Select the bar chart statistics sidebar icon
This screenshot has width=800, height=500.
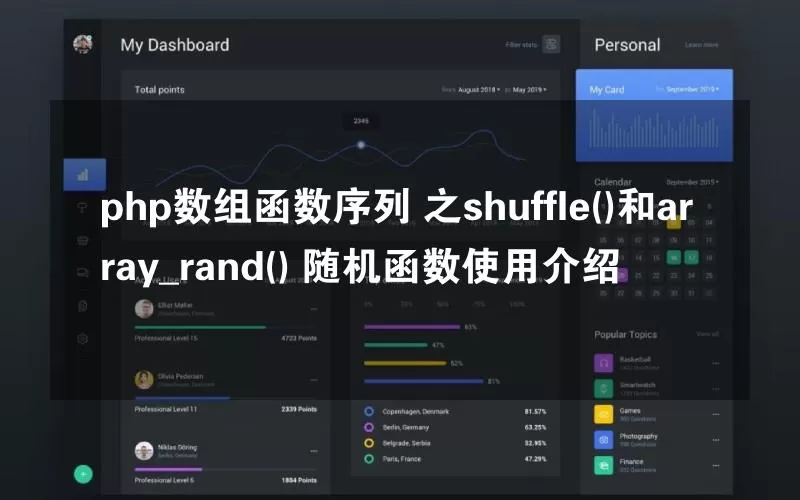click(x=83, y=175)
